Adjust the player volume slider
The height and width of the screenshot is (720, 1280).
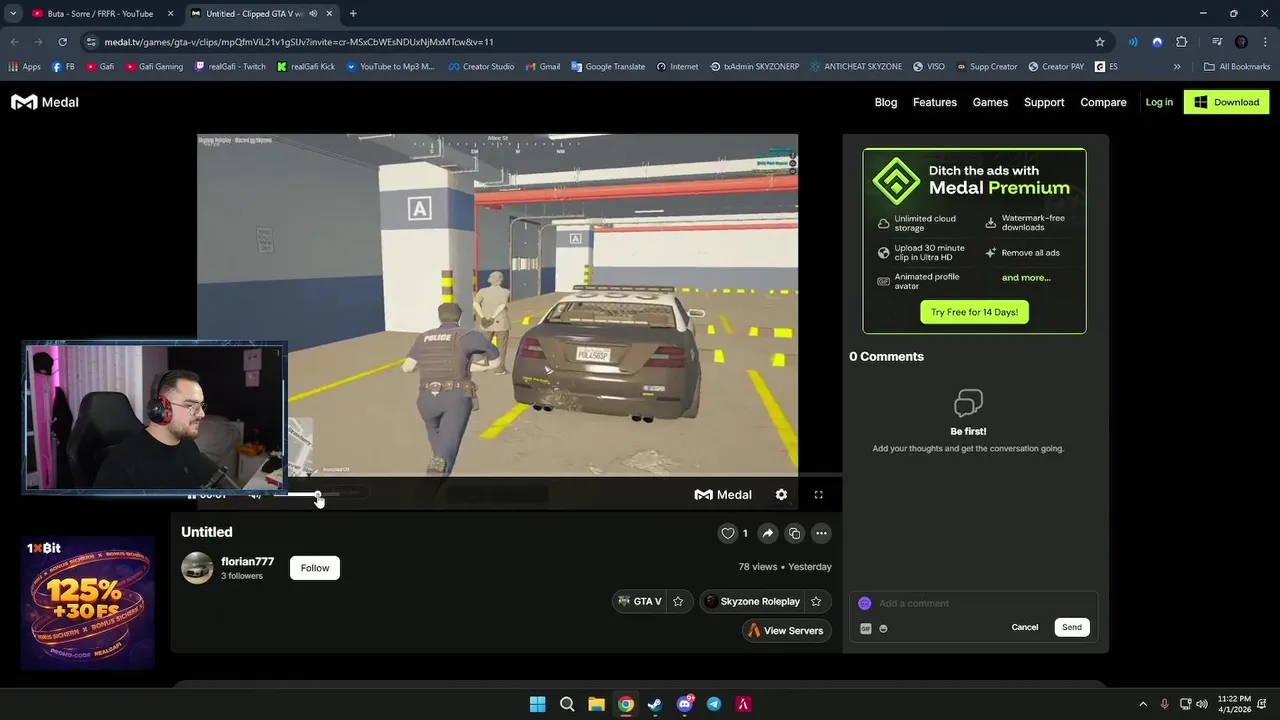pyautogui.click(x=305, y=494)
